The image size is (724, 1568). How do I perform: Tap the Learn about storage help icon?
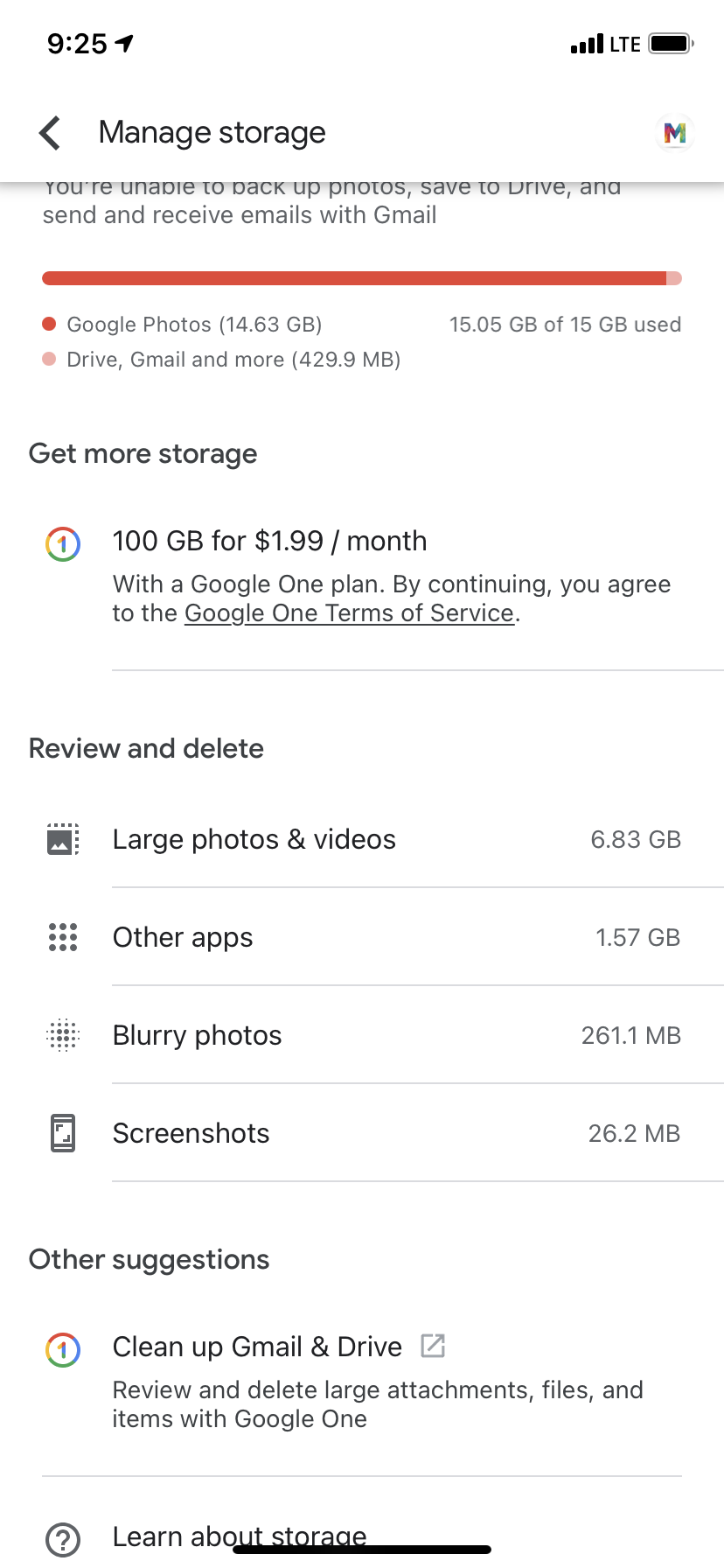(x=63, y=1539)
